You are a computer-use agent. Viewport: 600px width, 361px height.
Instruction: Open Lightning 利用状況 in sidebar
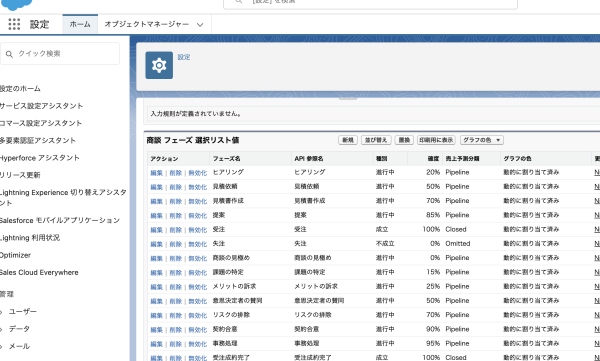(30, 238)
